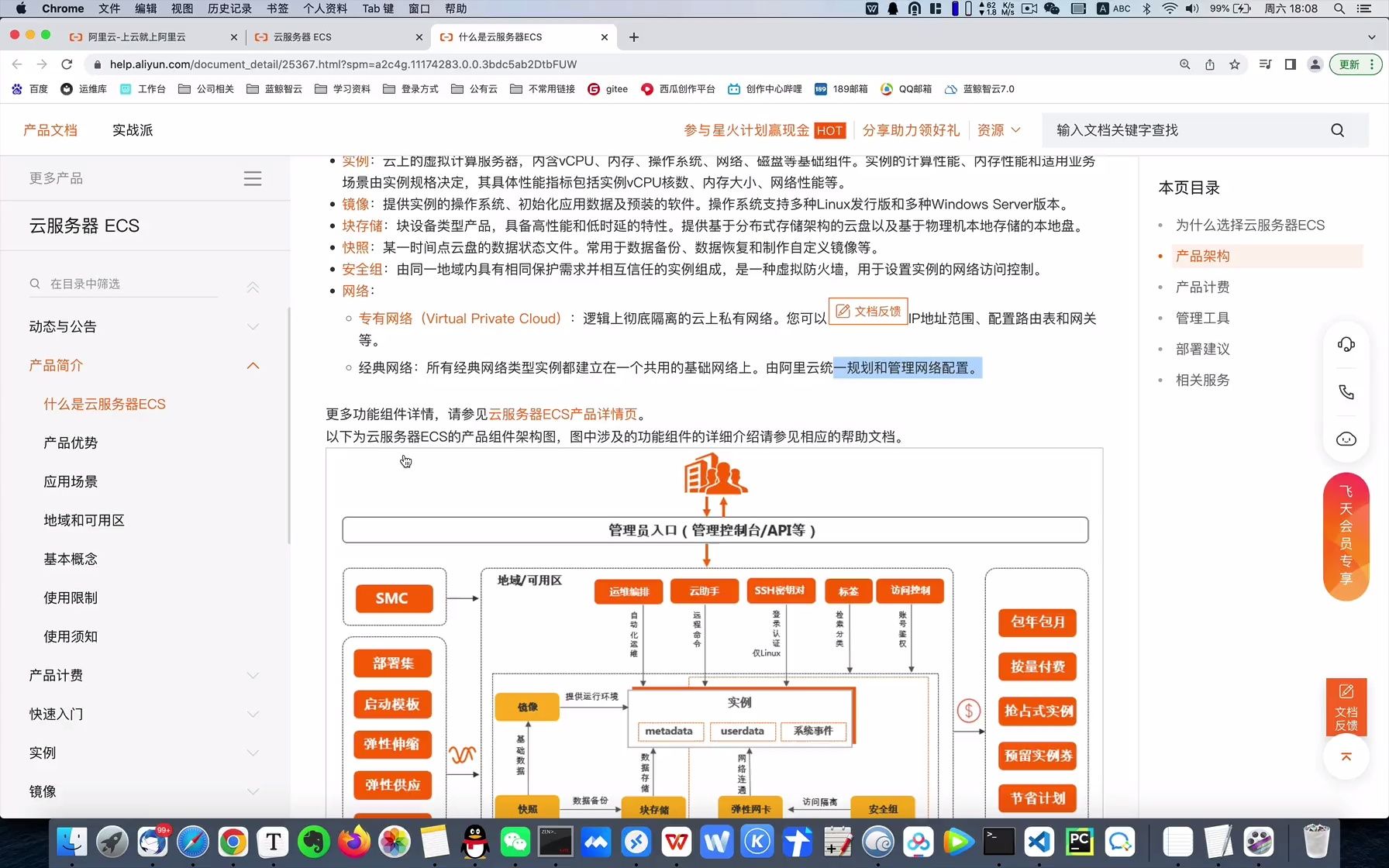
Task: Expand the 快速入门 section
Action: coord(253,715)
